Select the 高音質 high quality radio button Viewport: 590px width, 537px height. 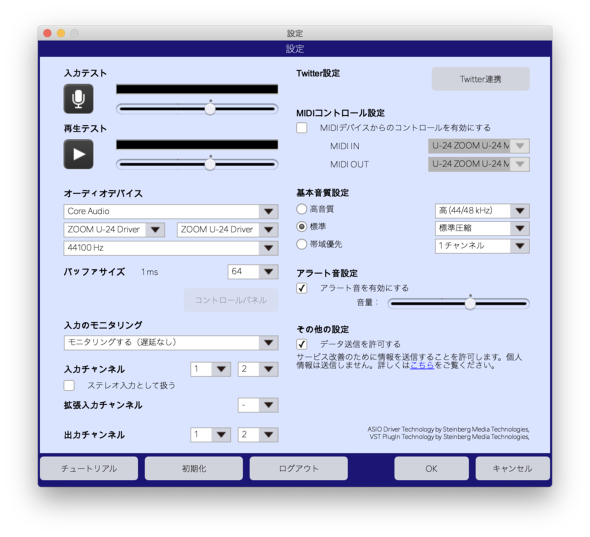(x=301, y=209)
